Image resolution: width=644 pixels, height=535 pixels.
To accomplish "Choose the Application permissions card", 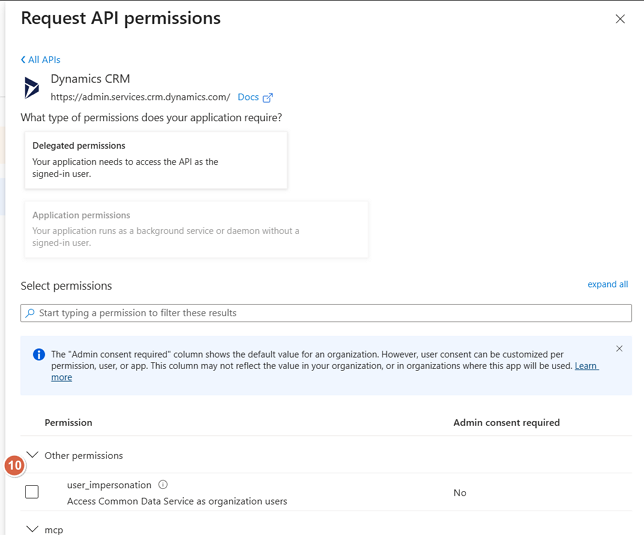I will pos(196,229).
